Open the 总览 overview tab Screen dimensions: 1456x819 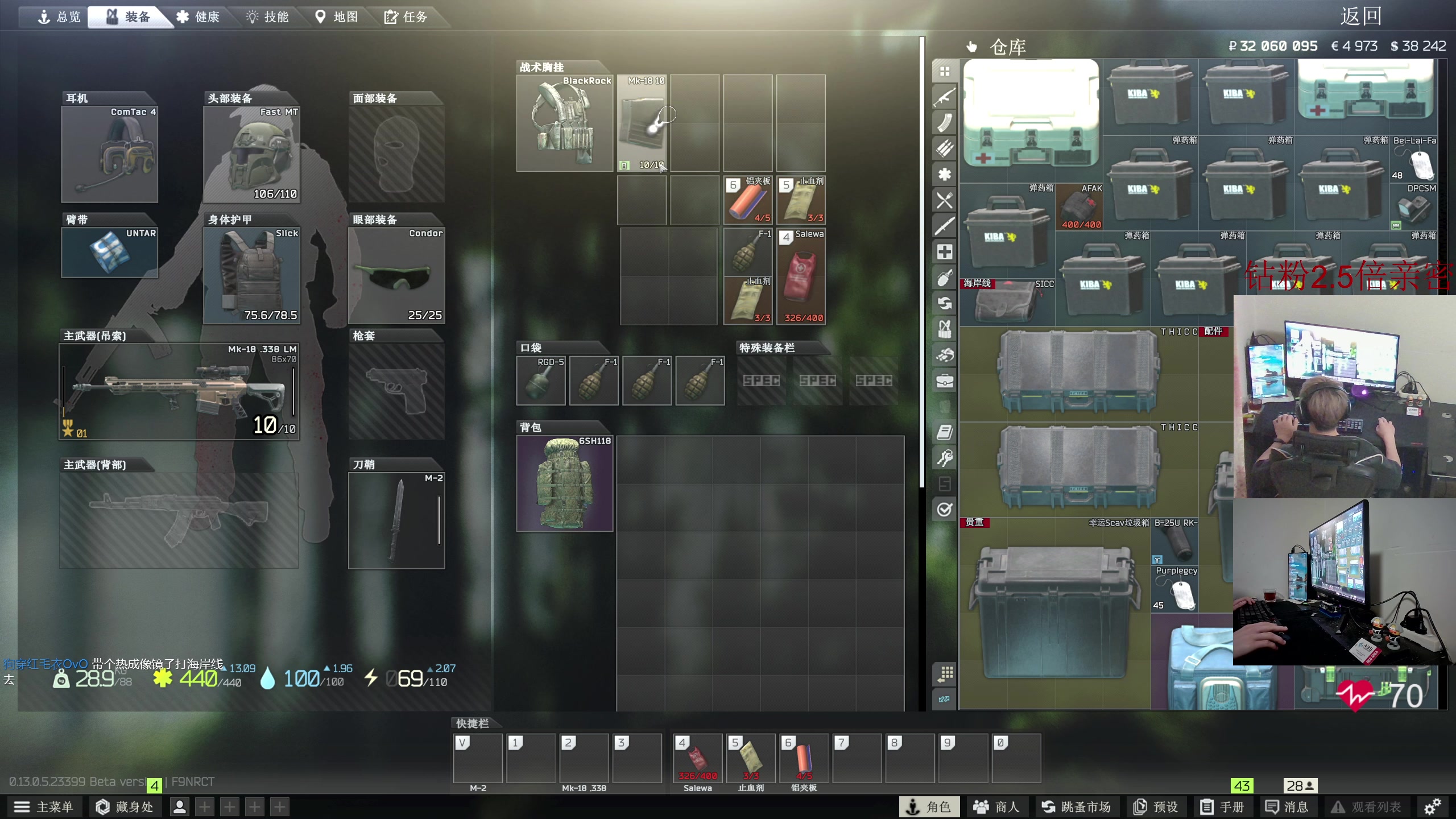[59, 17]
